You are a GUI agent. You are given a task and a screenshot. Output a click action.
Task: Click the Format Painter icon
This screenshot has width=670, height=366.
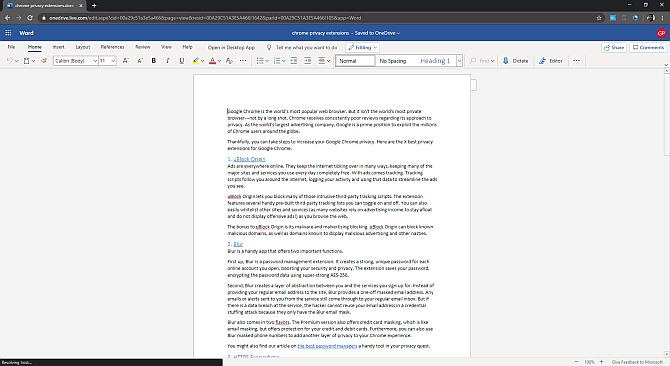(x=44, y=61)
